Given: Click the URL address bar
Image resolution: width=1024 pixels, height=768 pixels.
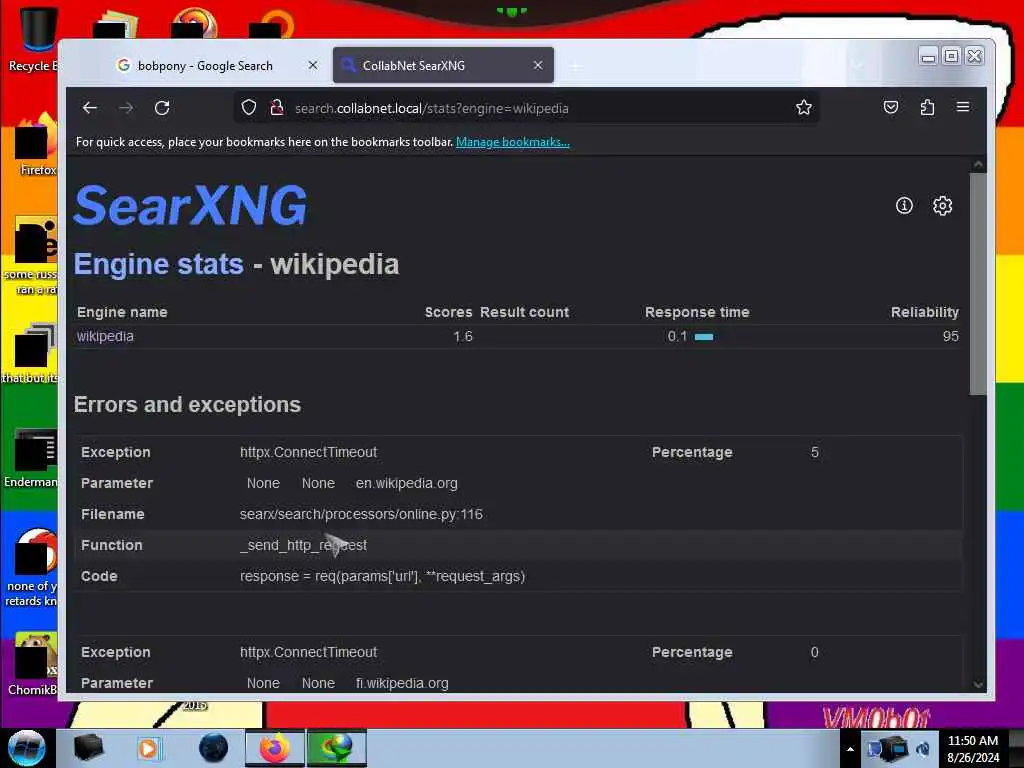Looking at the screenshot, I should (x=526, y=108).
